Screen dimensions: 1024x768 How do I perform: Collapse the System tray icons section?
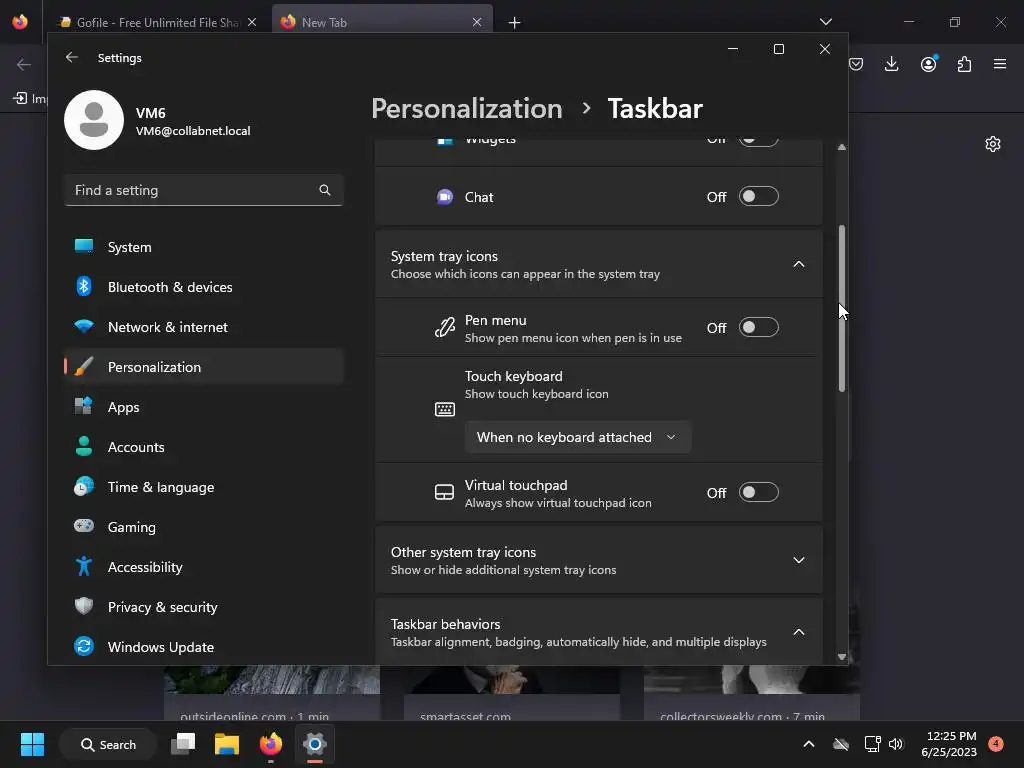click(x=799, y=264)
